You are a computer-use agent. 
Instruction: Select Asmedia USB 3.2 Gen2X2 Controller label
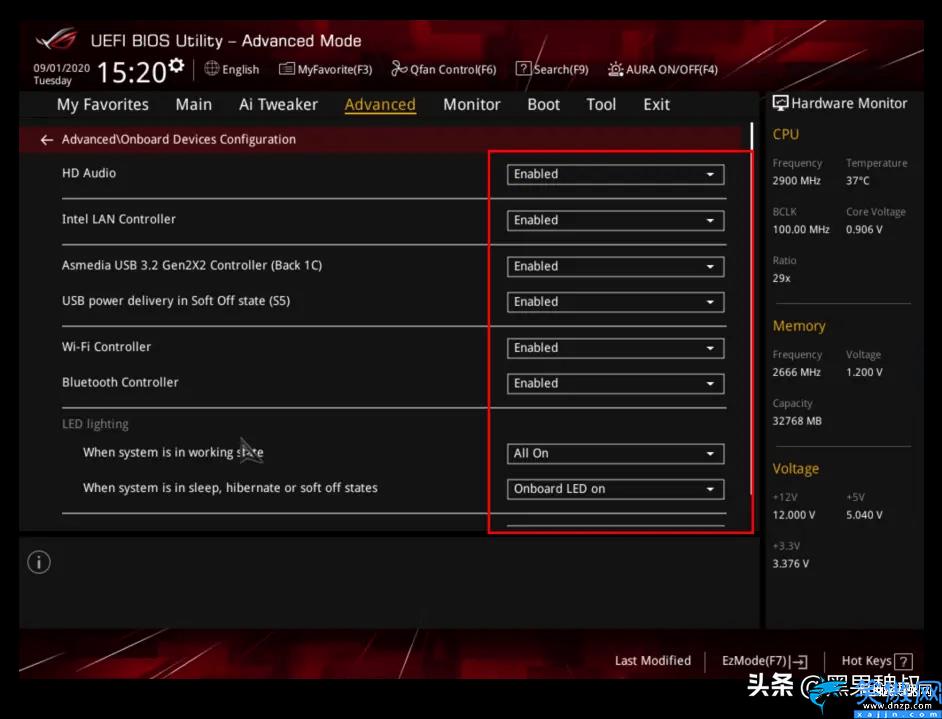(x=192, y=265)
